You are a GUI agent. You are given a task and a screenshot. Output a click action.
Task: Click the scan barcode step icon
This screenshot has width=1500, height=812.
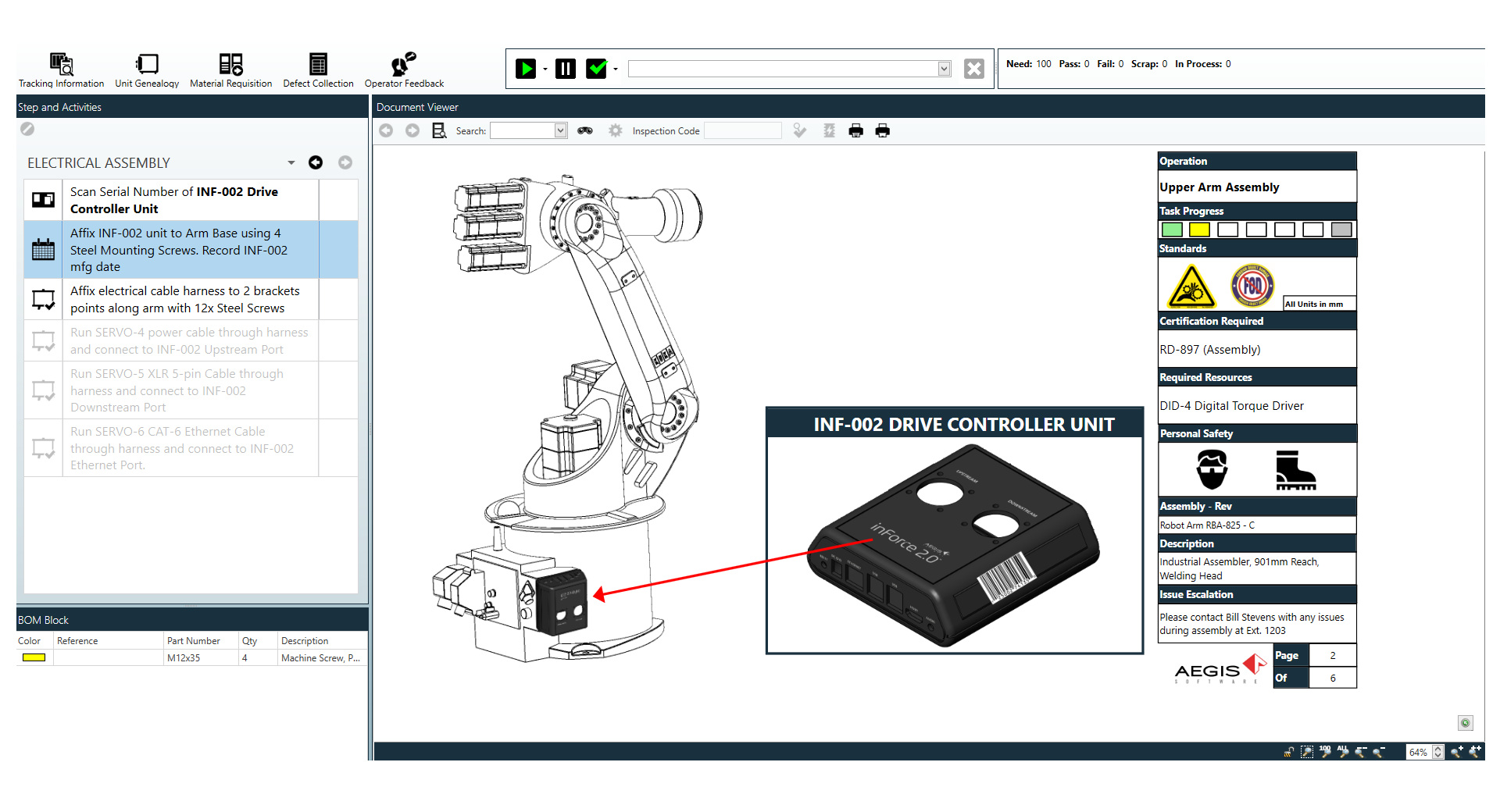[x=43, y=200]
